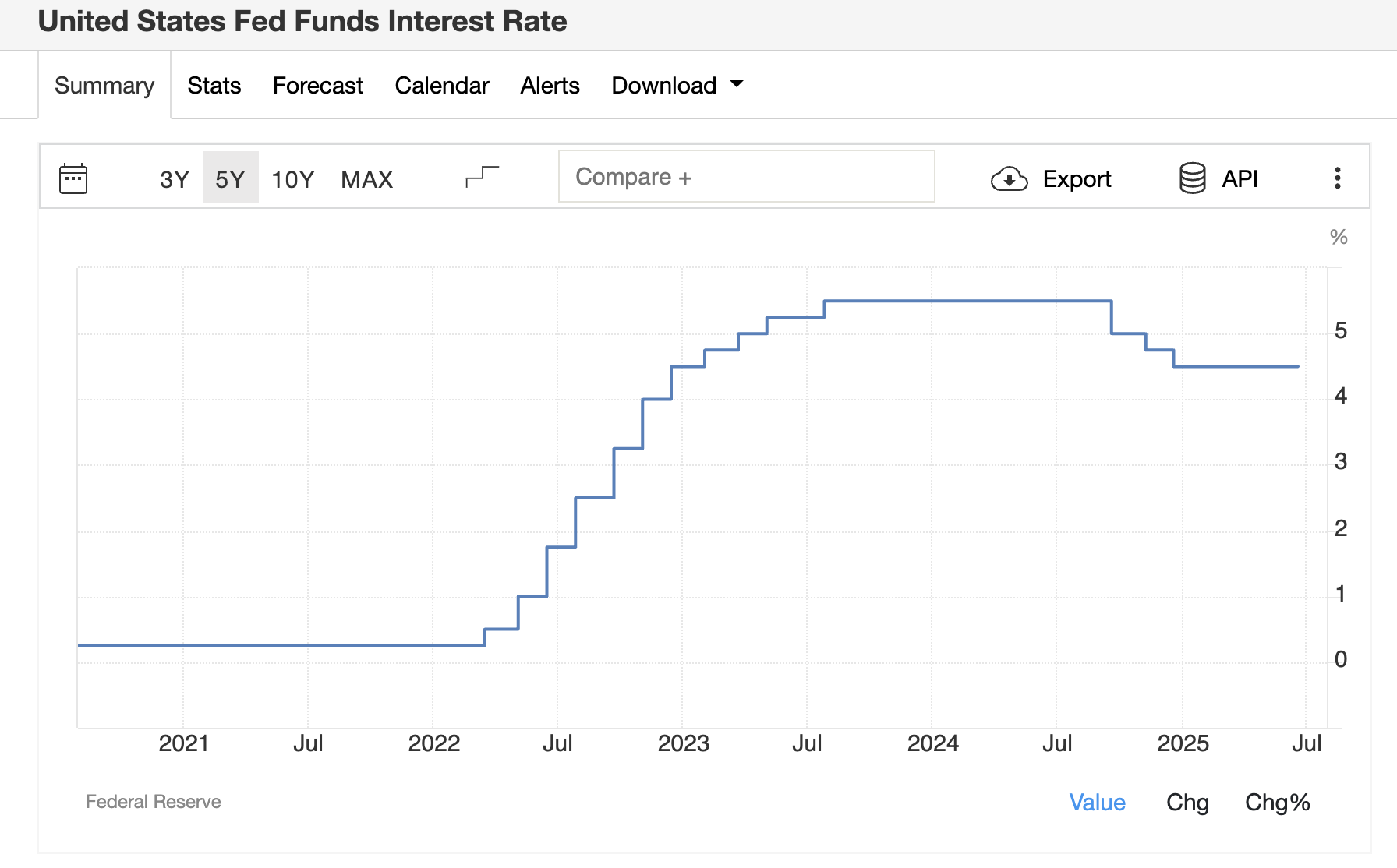
Task: Click the Federal Reserve source label
Action: click(x=154, y=801)
